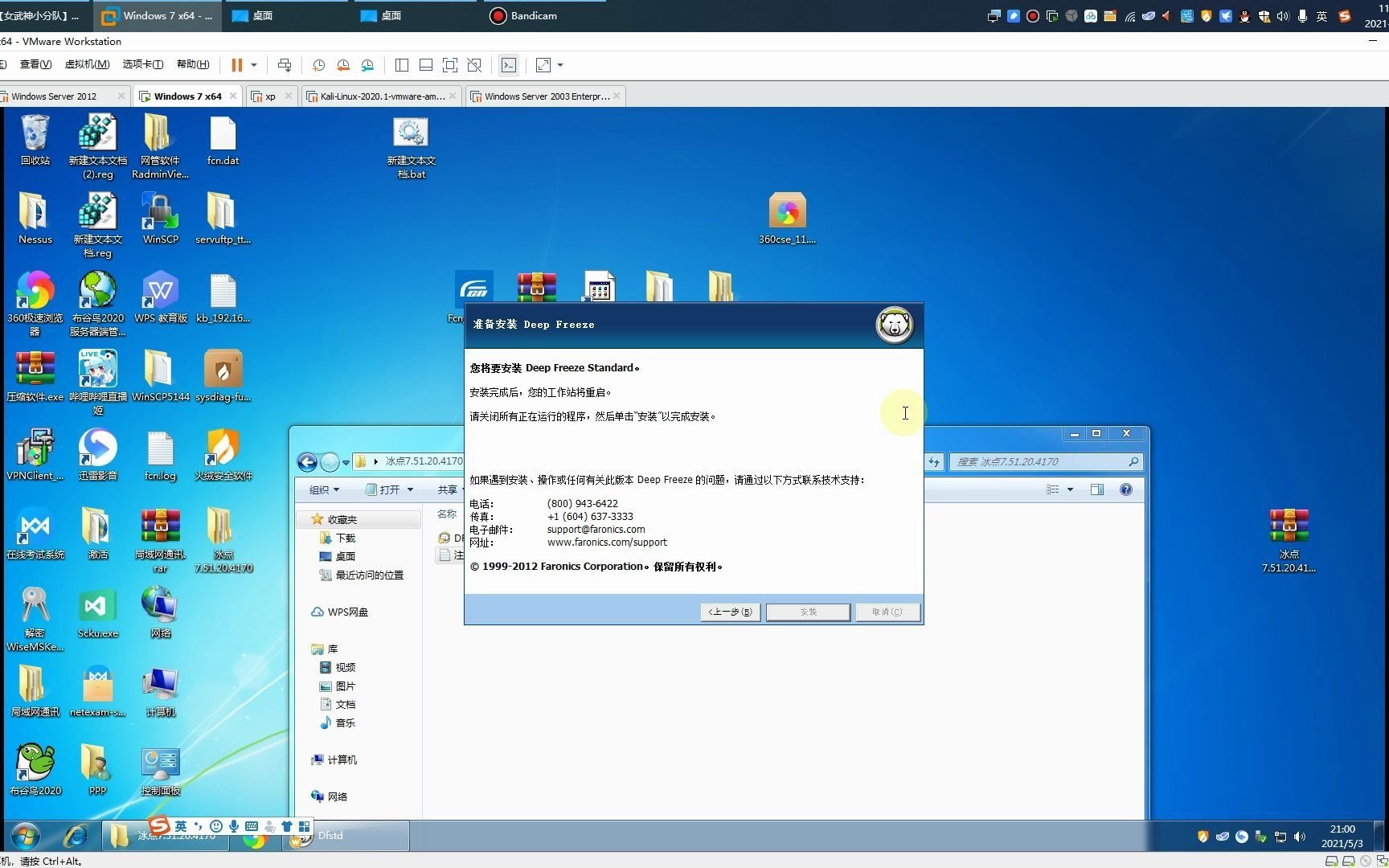Viewport: 1389px width, 868px height.
Task: Open the Explorer recent locations dropdown
Action: pyautogui.click(x=346, y=462)
